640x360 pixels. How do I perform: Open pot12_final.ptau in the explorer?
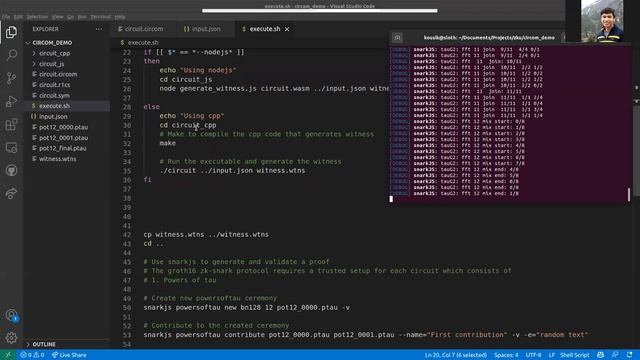pos(62,148)
